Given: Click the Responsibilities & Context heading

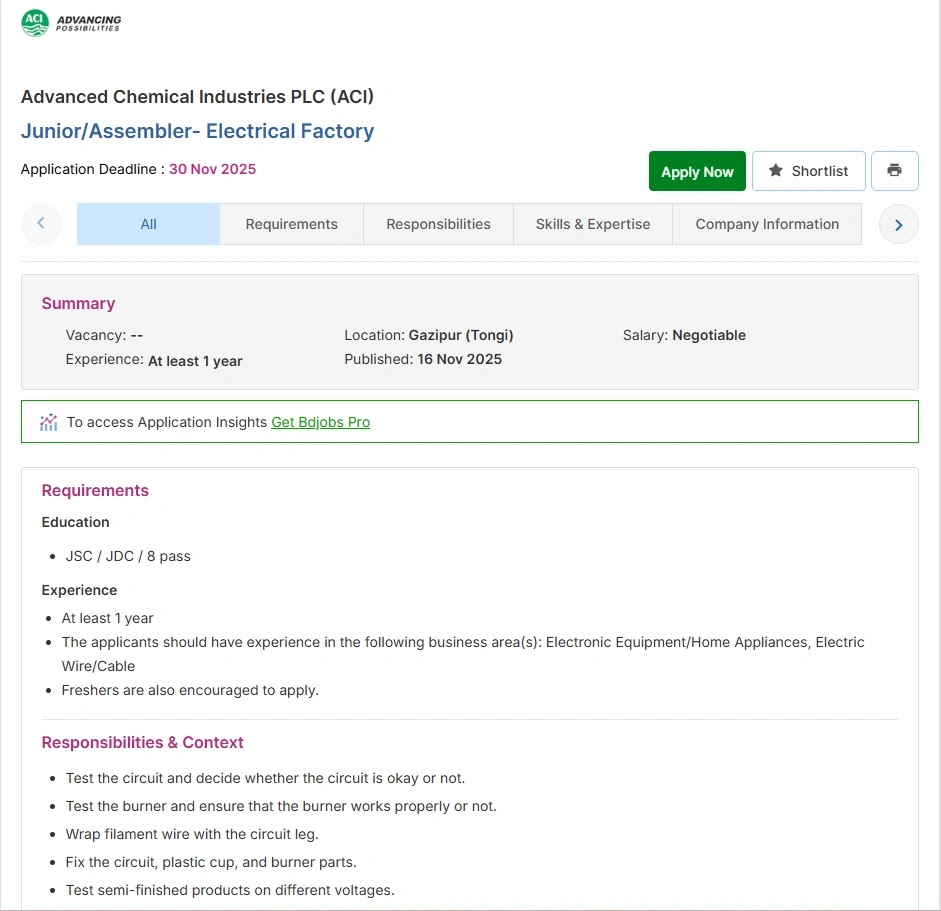Looking at the screenshot, I should [x=142, y=742].
